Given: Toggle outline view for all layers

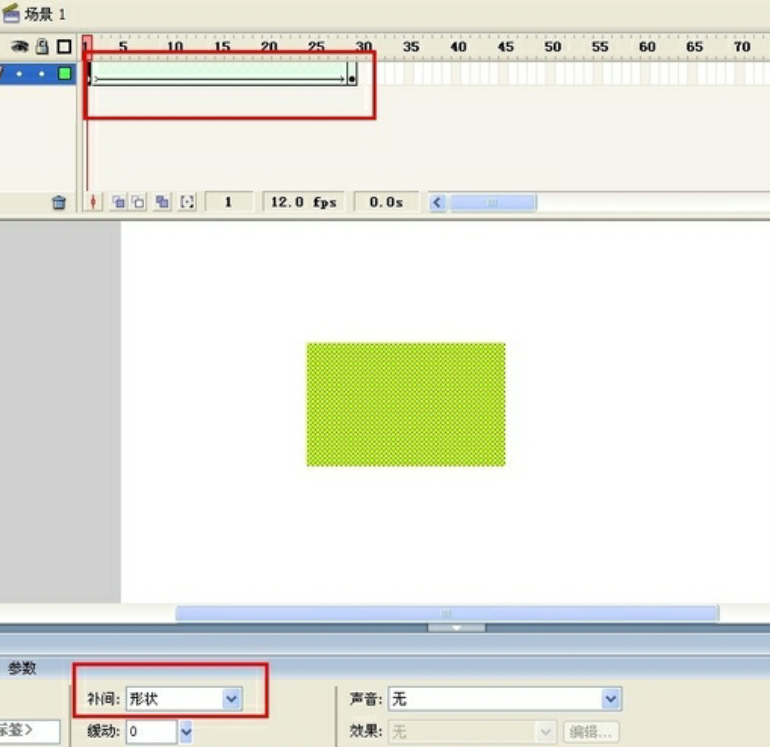Looking at the screenshot, I should pos(64,46).
